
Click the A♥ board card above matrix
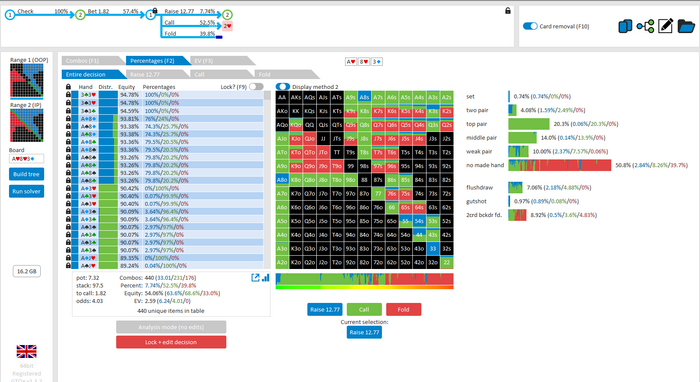351,62
